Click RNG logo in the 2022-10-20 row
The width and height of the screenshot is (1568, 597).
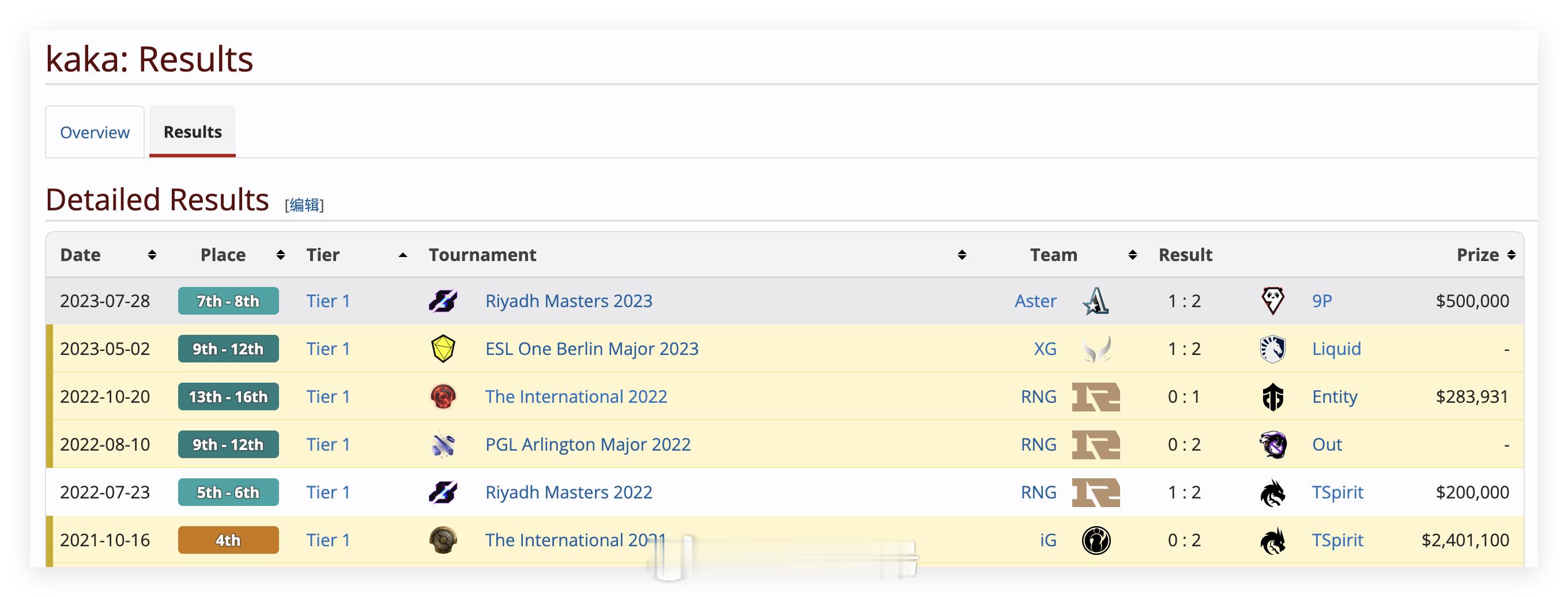tap(1096, 397)
